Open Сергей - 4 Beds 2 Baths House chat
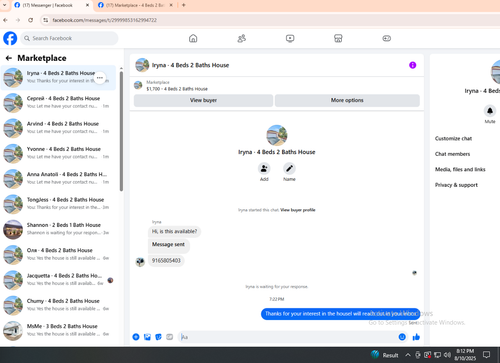Image resolution: width=500 pixels, height=363 pixels. coord(58,103)
